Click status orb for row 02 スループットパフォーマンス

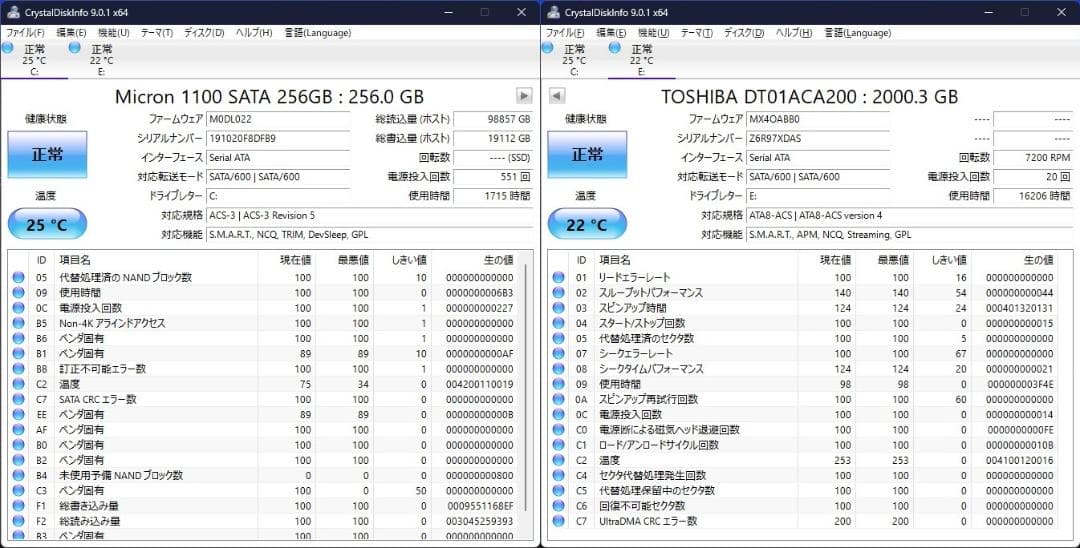(x=559, y=293)
